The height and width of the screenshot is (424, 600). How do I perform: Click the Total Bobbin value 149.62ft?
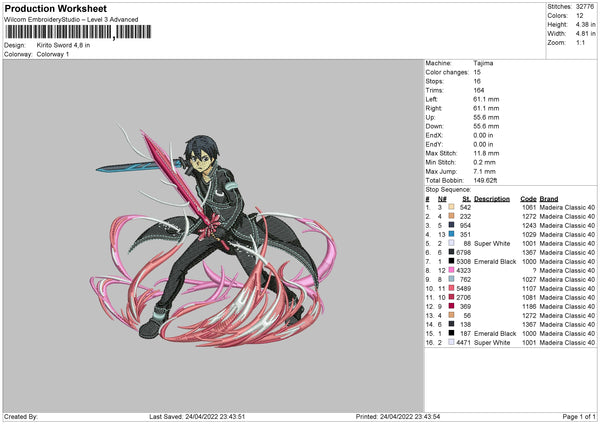485,180
